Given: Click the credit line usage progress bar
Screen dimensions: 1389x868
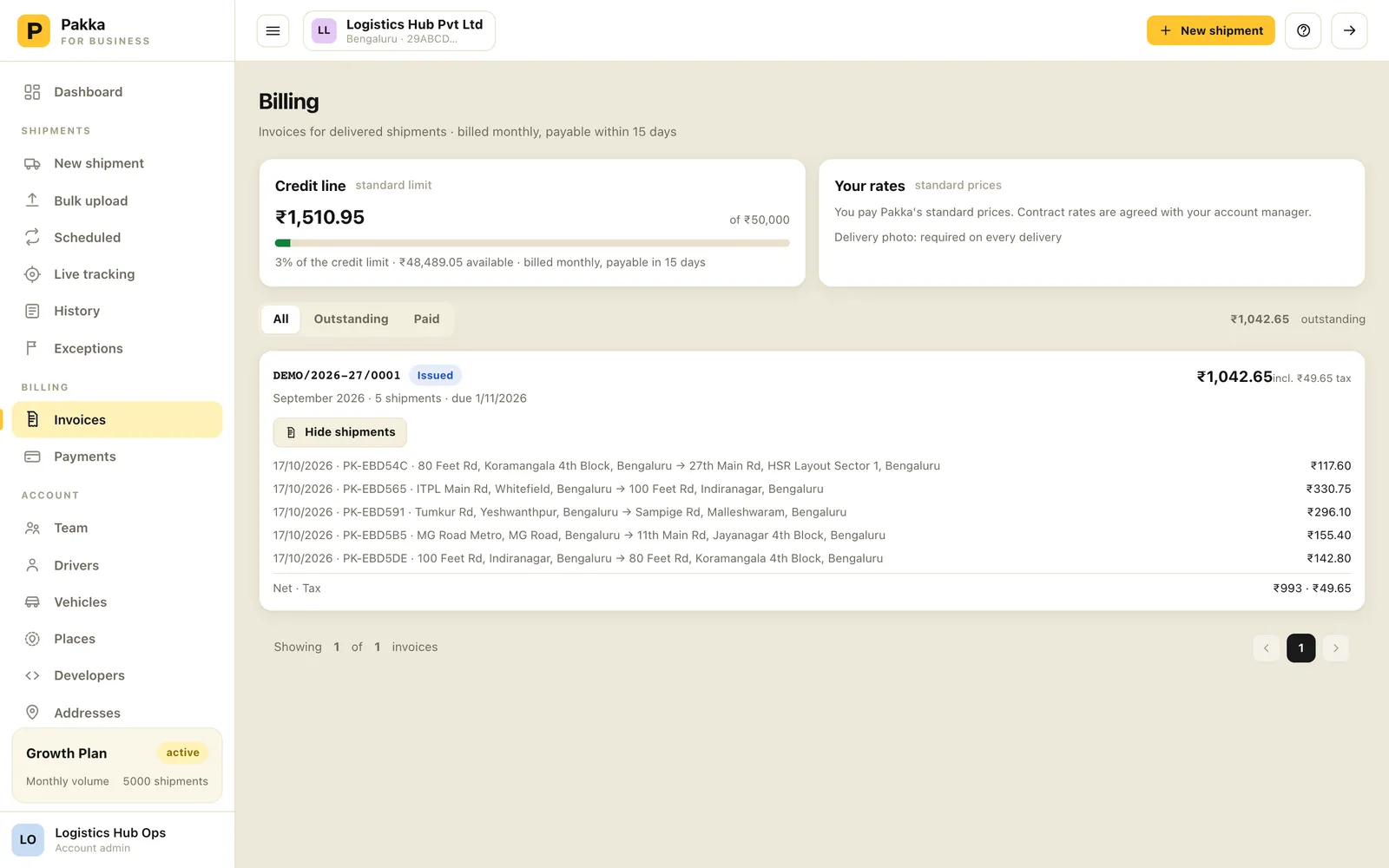Looking at the screenshot, I should tap(532, 243).
